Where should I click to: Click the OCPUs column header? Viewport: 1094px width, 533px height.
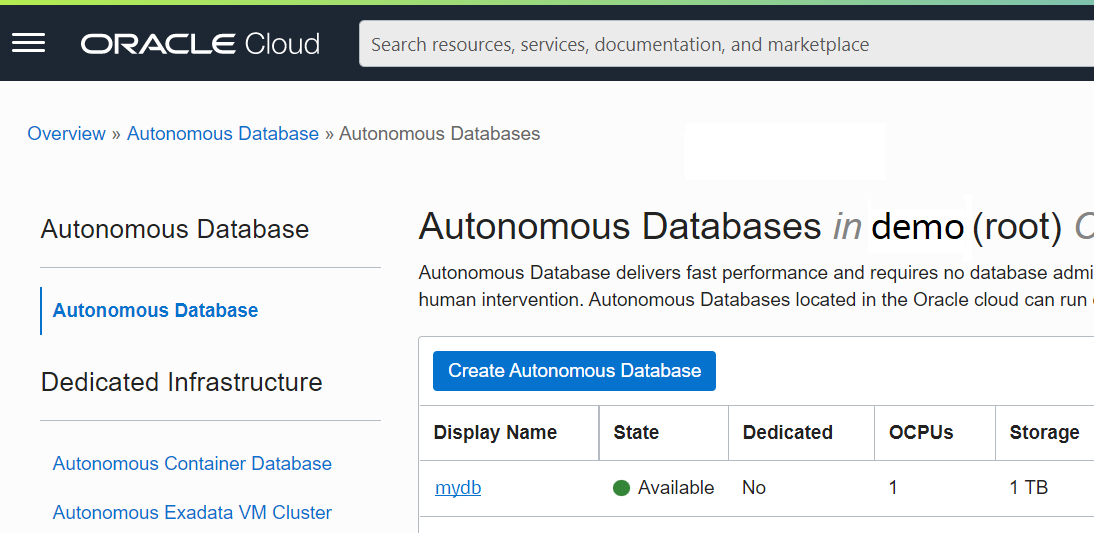[x=920, y=433]
